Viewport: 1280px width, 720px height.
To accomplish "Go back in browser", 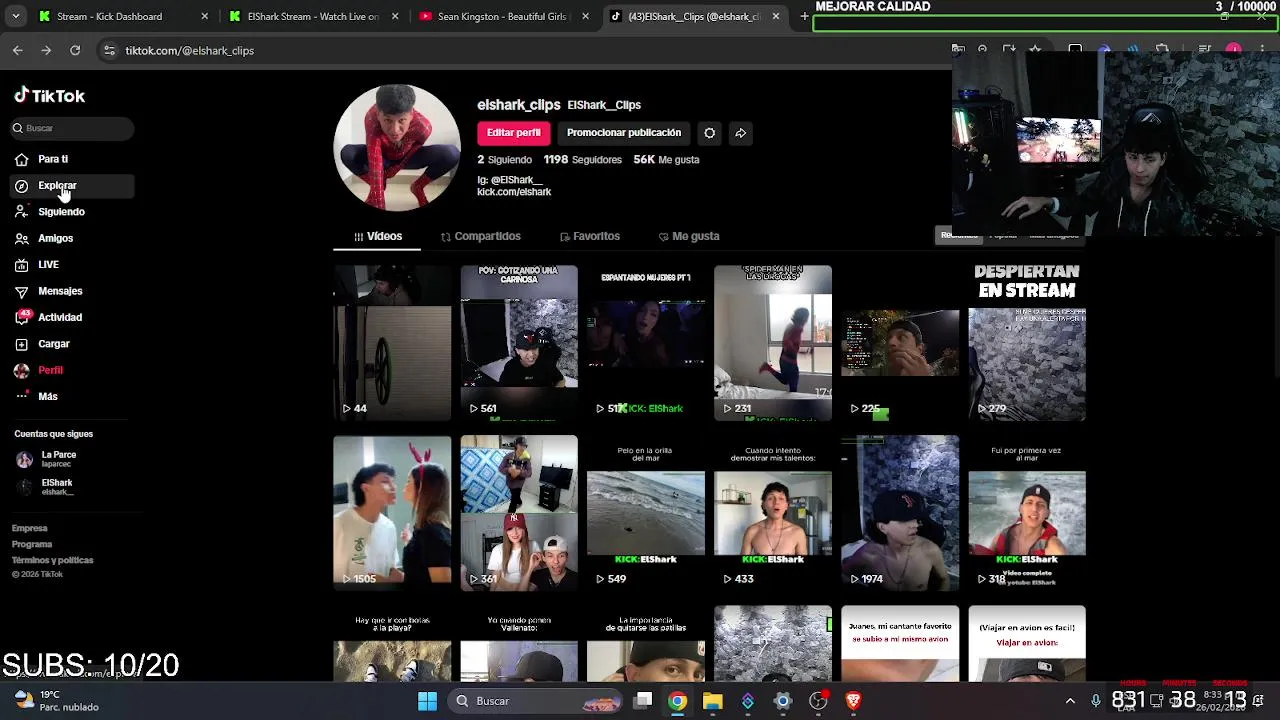I will tap(18, 50).
